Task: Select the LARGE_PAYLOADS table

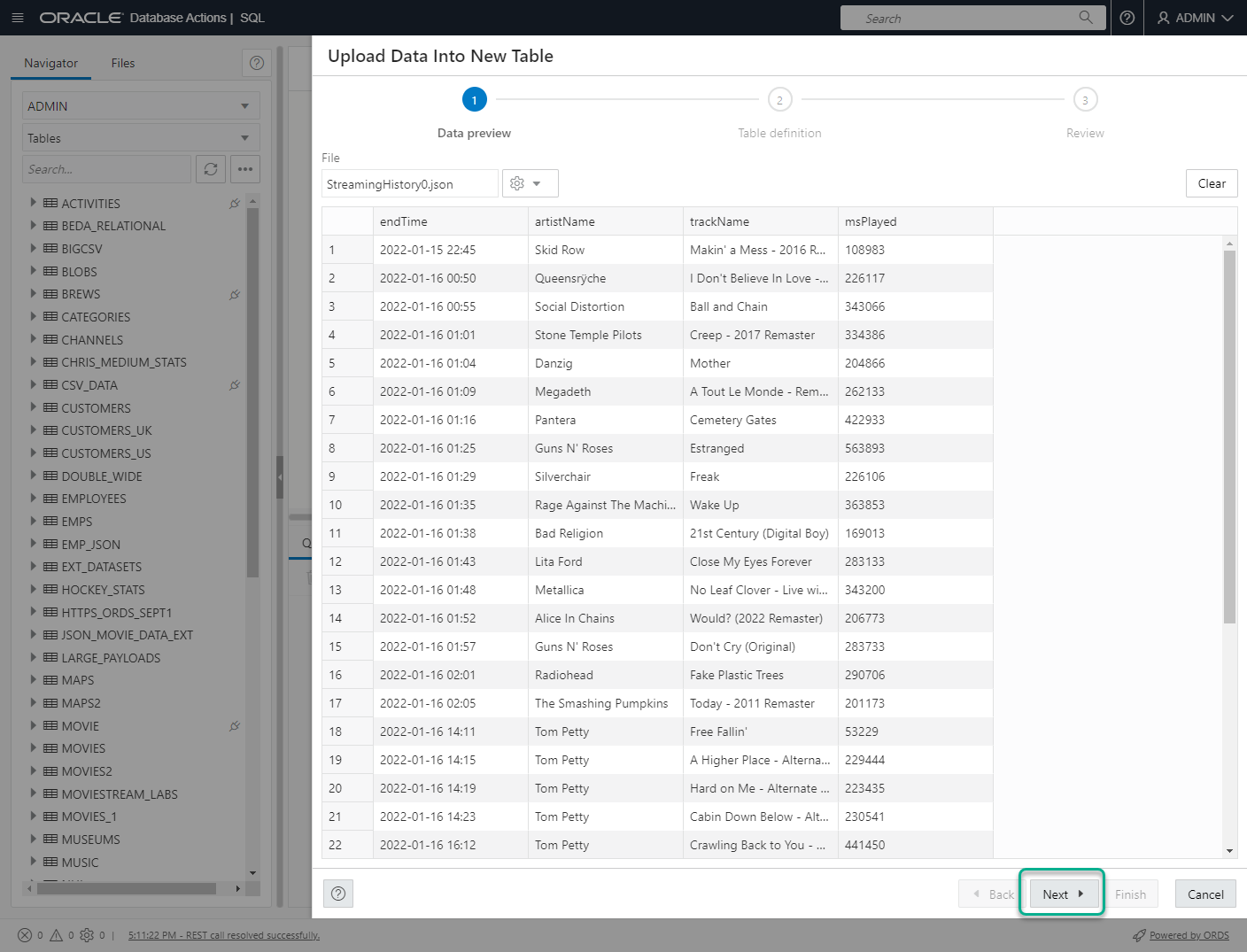Action: (x=111, y=657)
